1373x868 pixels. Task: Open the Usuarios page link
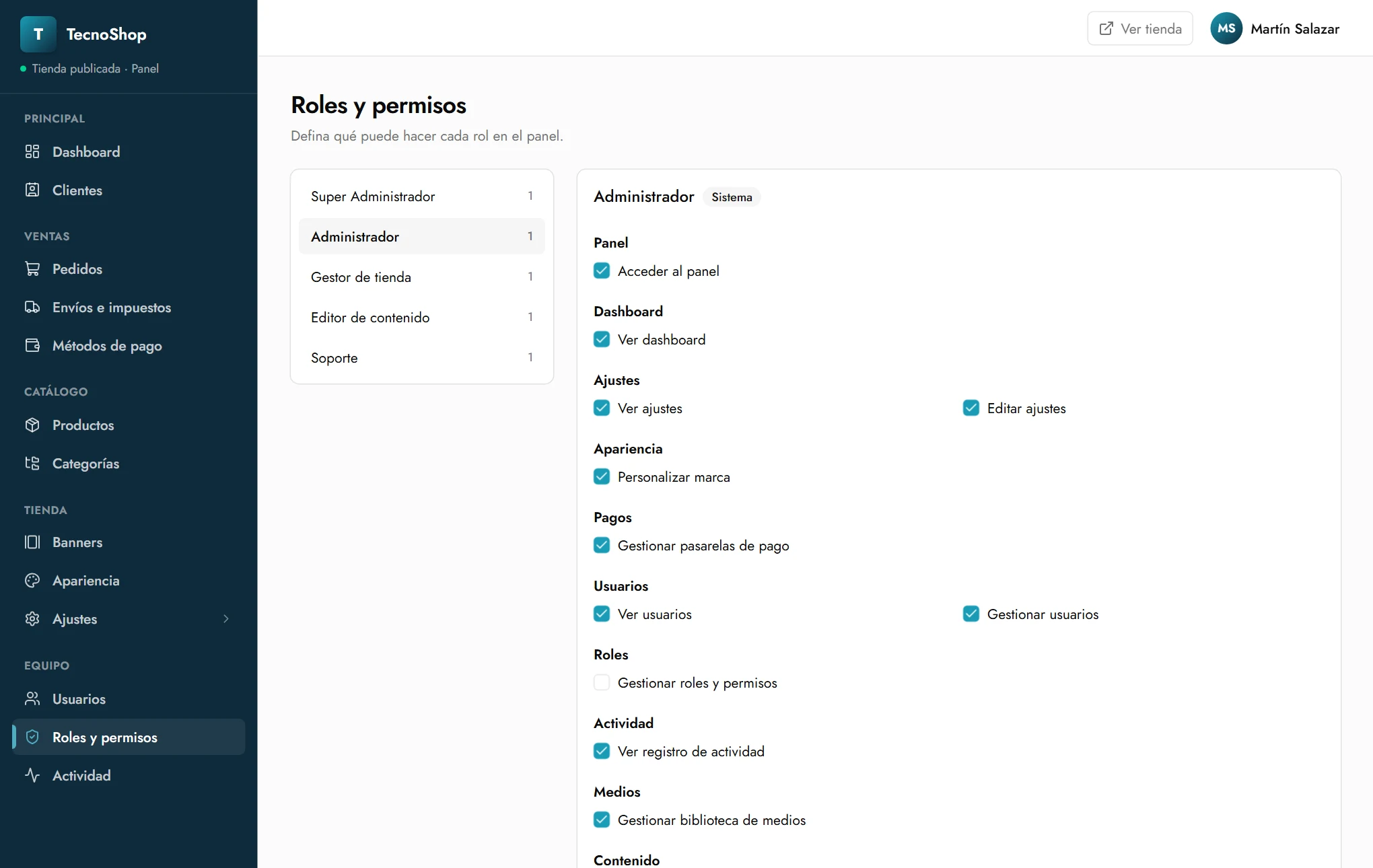coord(129,698)
